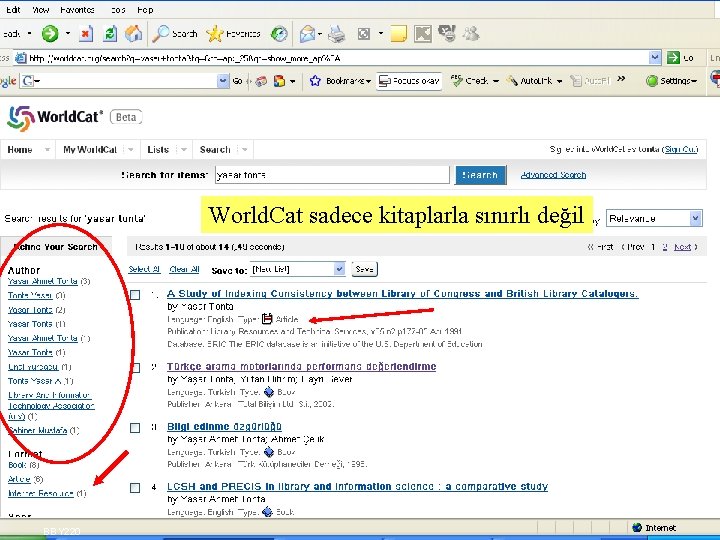Click the Print icon
Viewport: 720px width, 540px height.
[336, 34]
